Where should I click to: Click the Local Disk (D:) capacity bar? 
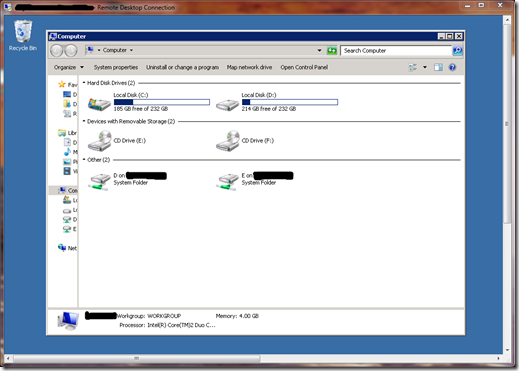(x=290, y=102)
